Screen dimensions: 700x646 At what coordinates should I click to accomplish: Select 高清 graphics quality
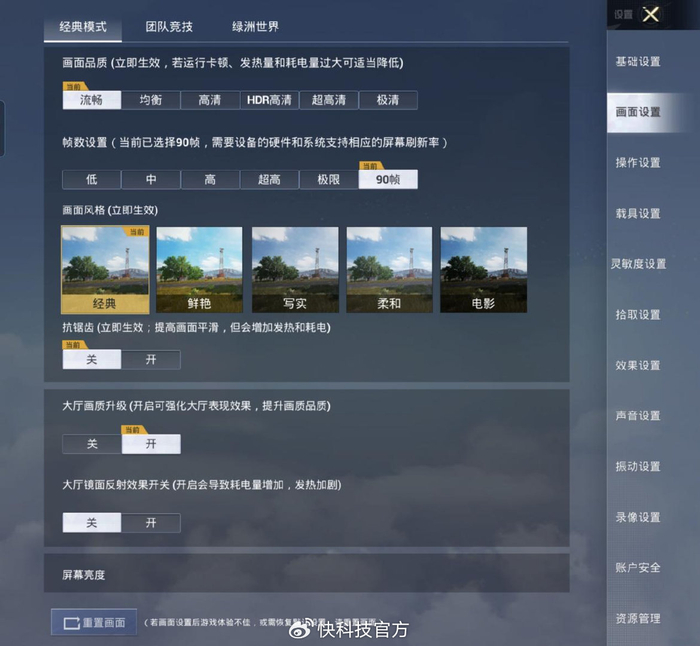pos(210,100)
